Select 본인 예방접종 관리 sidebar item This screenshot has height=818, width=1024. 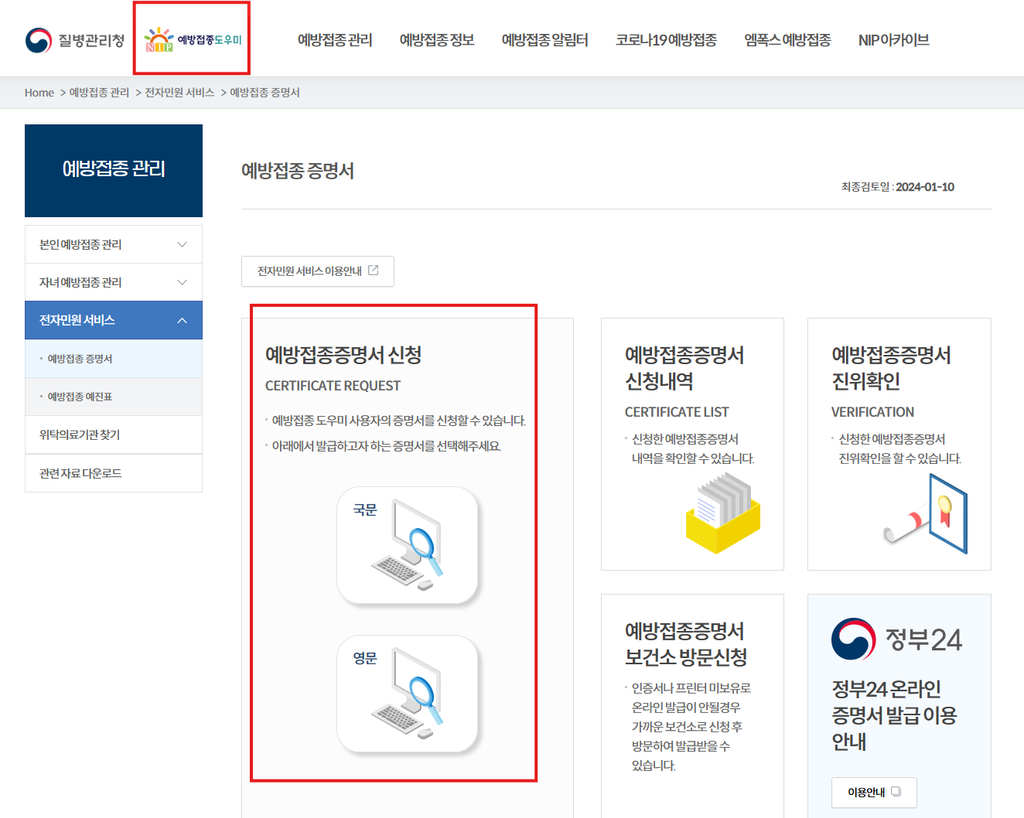(x=114, y=244)
